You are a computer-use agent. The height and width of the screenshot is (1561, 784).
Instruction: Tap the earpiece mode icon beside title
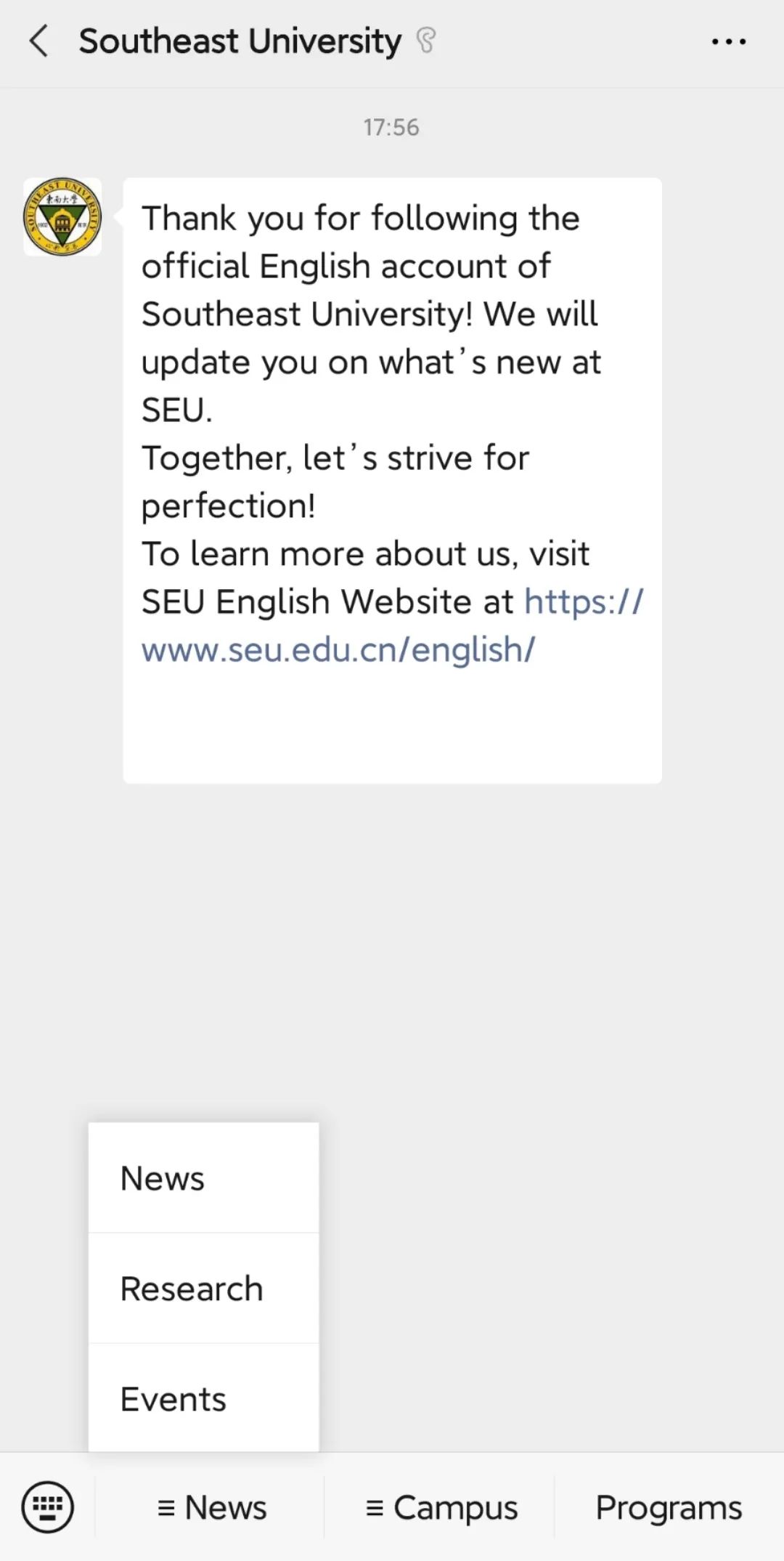click(x=426, y=41)
